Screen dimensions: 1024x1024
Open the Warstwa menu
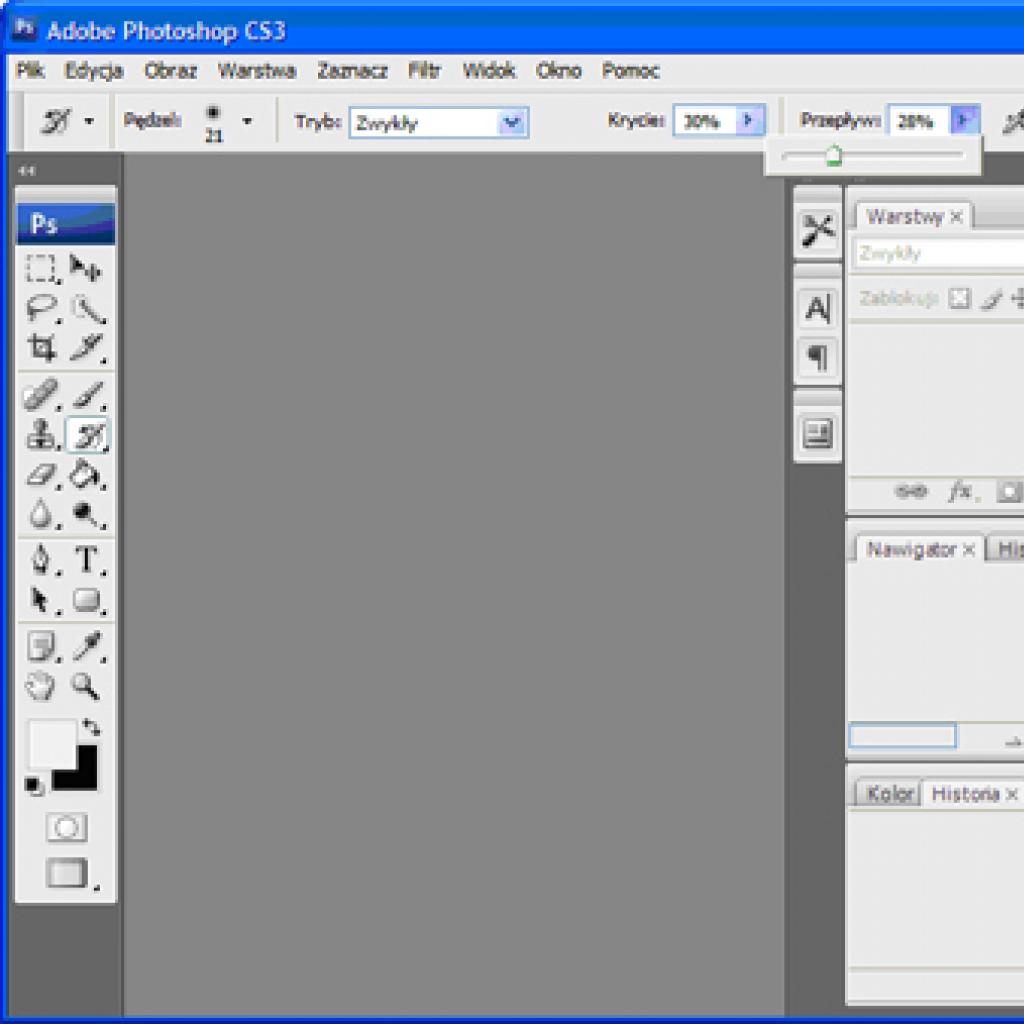(257, 71)
